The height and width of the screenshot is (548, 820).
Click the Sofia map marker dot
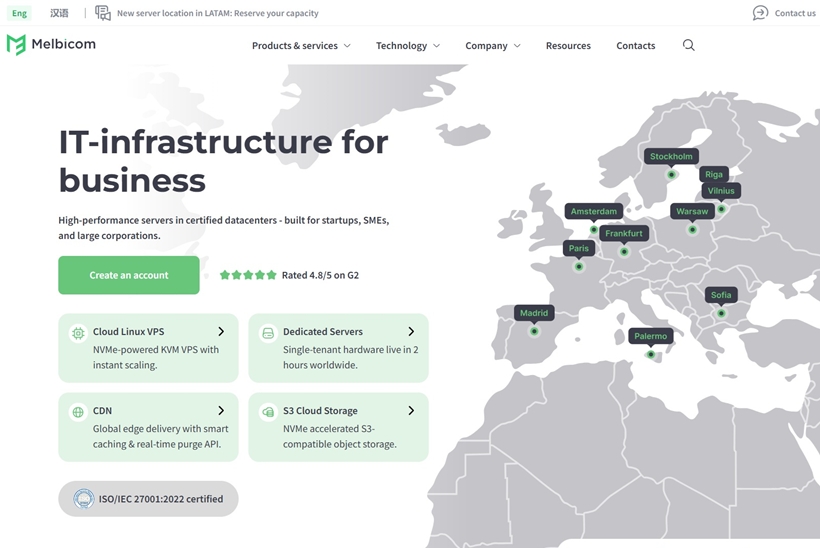coord(721,313)
